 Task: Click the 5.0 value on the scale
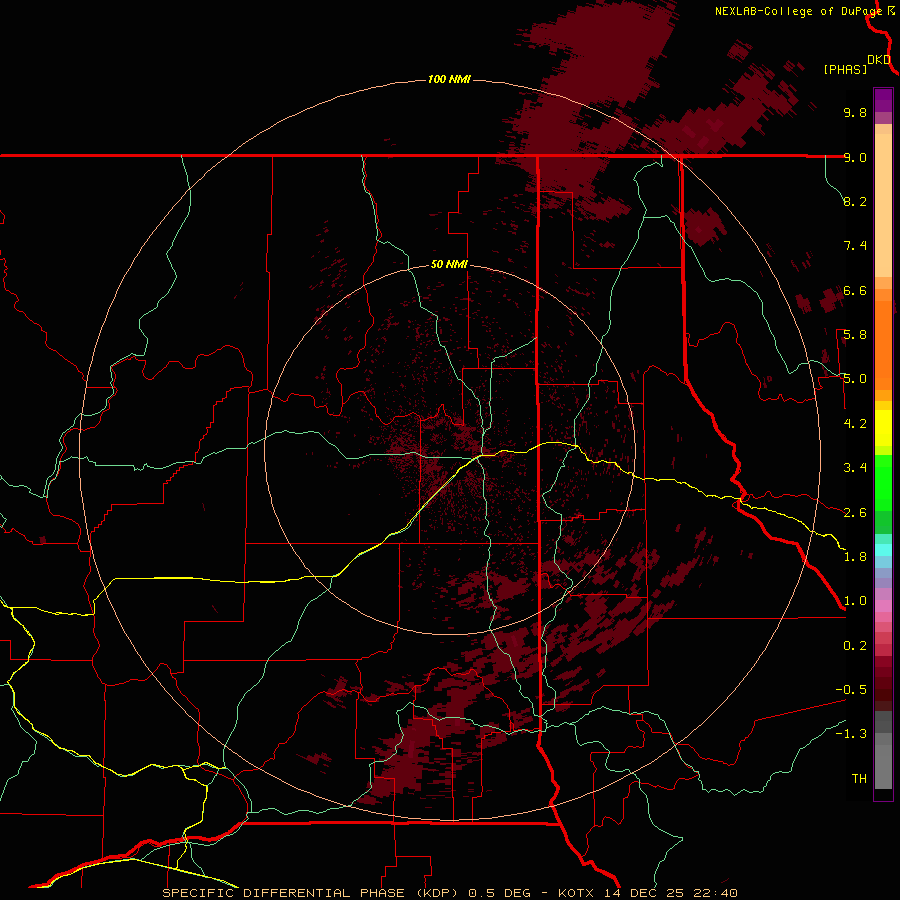point(855,379)
